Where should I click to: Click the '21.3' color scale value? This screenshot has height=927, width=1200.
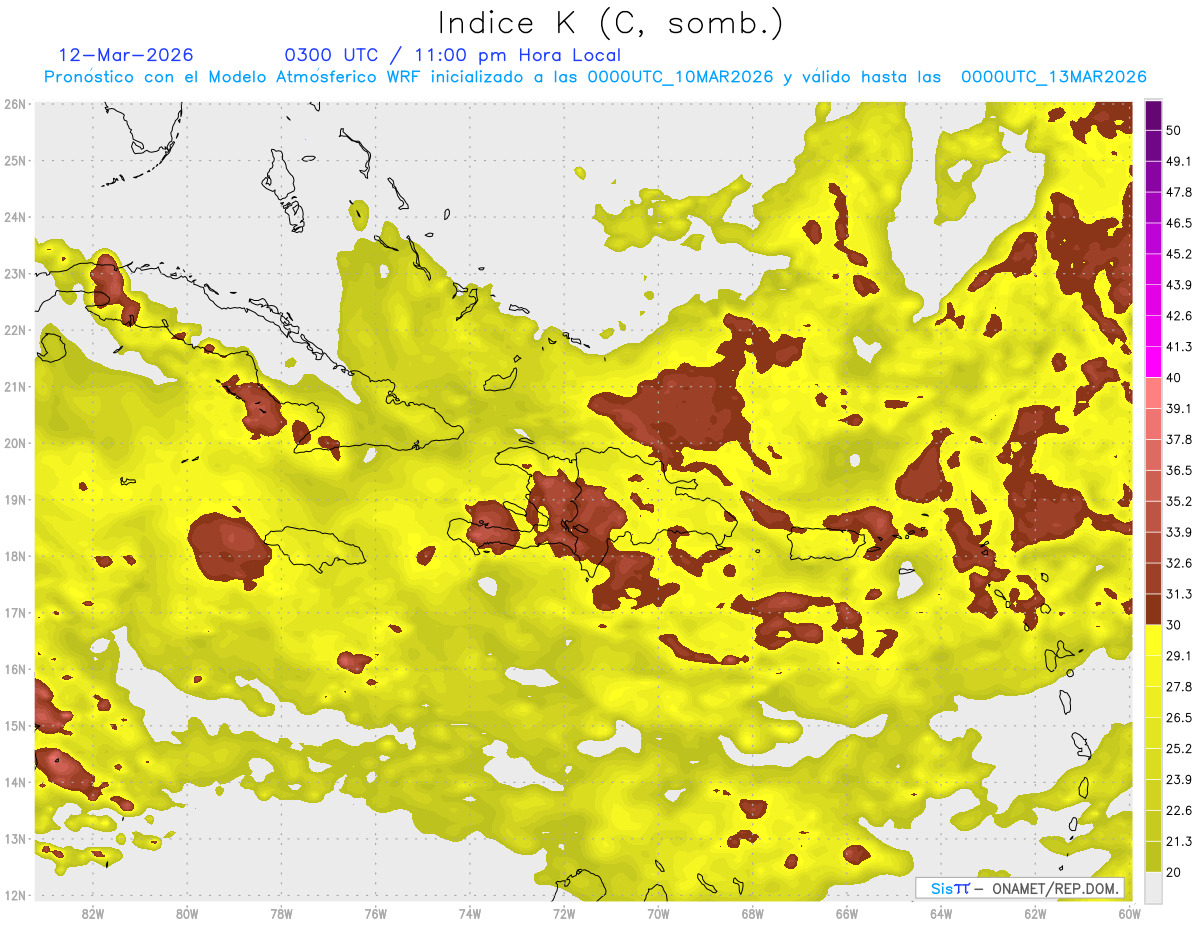pos(1178,842)
